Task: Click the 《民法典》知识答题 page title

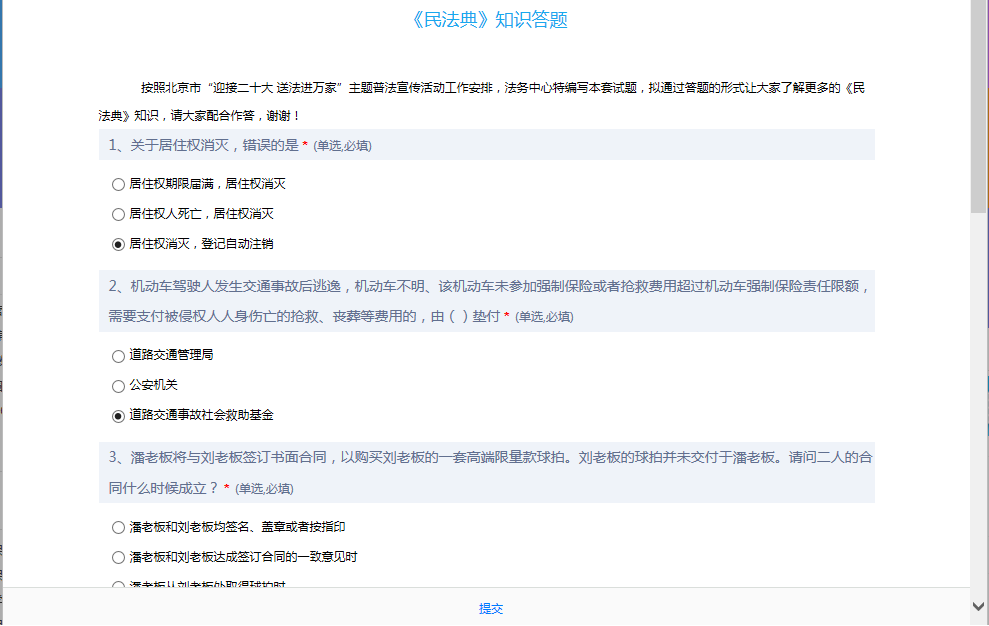Action: 490,20
